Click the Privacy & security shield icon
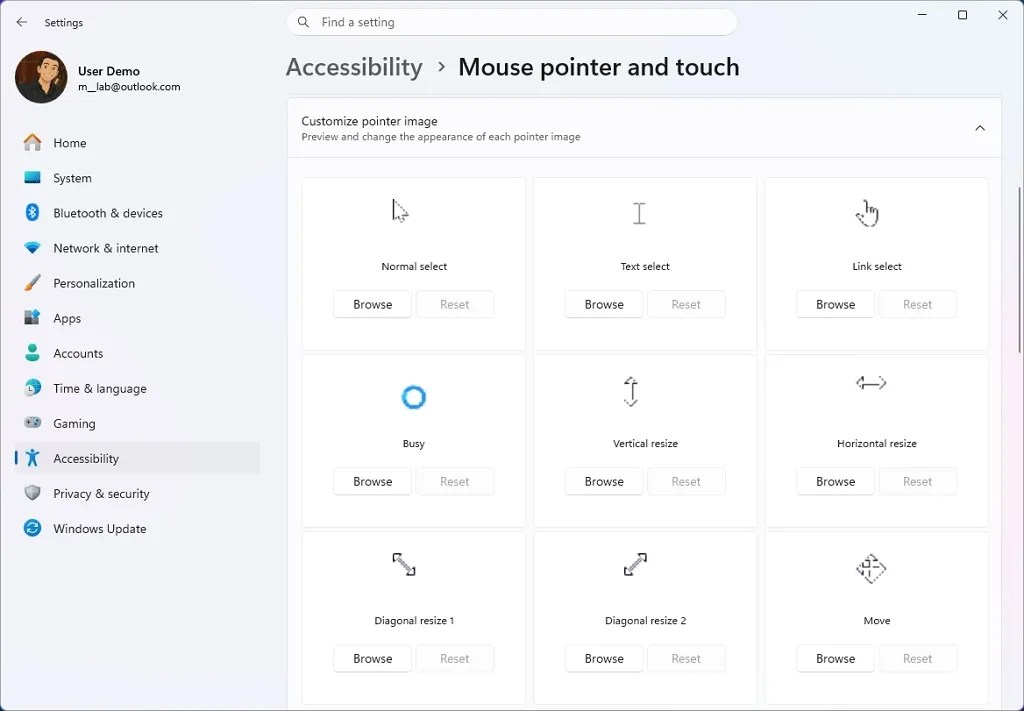 click(32, 493)
